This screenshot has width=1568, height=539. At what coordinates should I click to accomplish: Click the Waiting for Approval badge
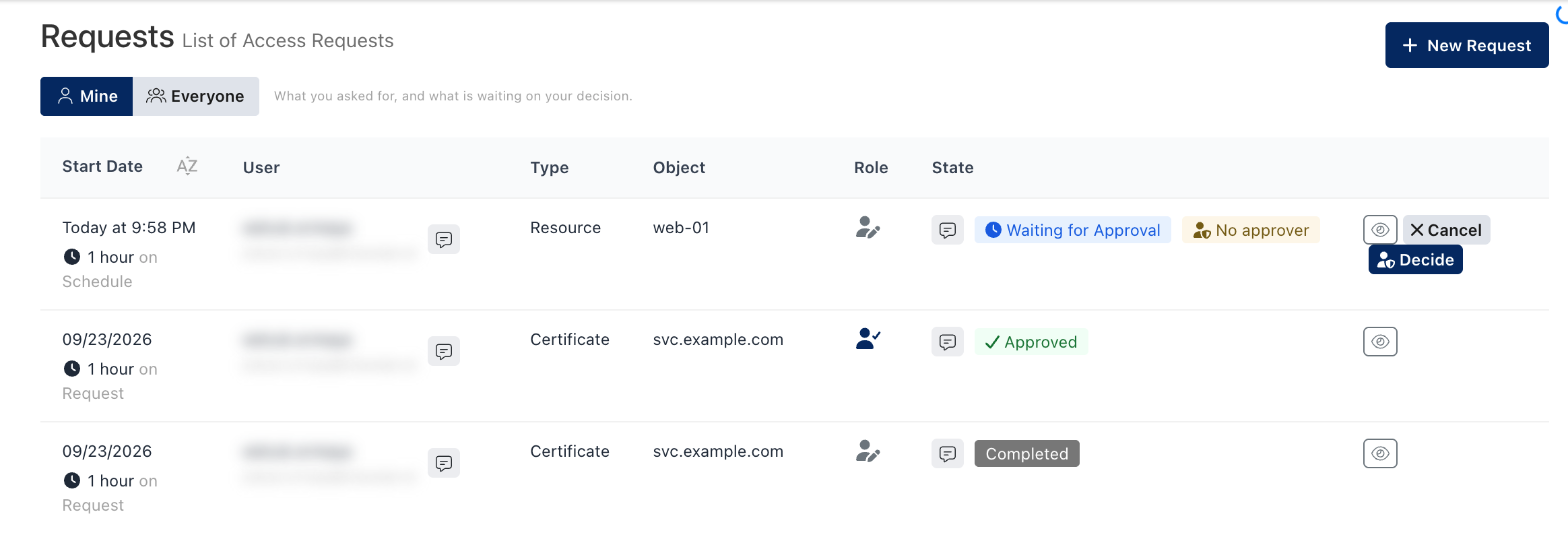click(1073, 230)
